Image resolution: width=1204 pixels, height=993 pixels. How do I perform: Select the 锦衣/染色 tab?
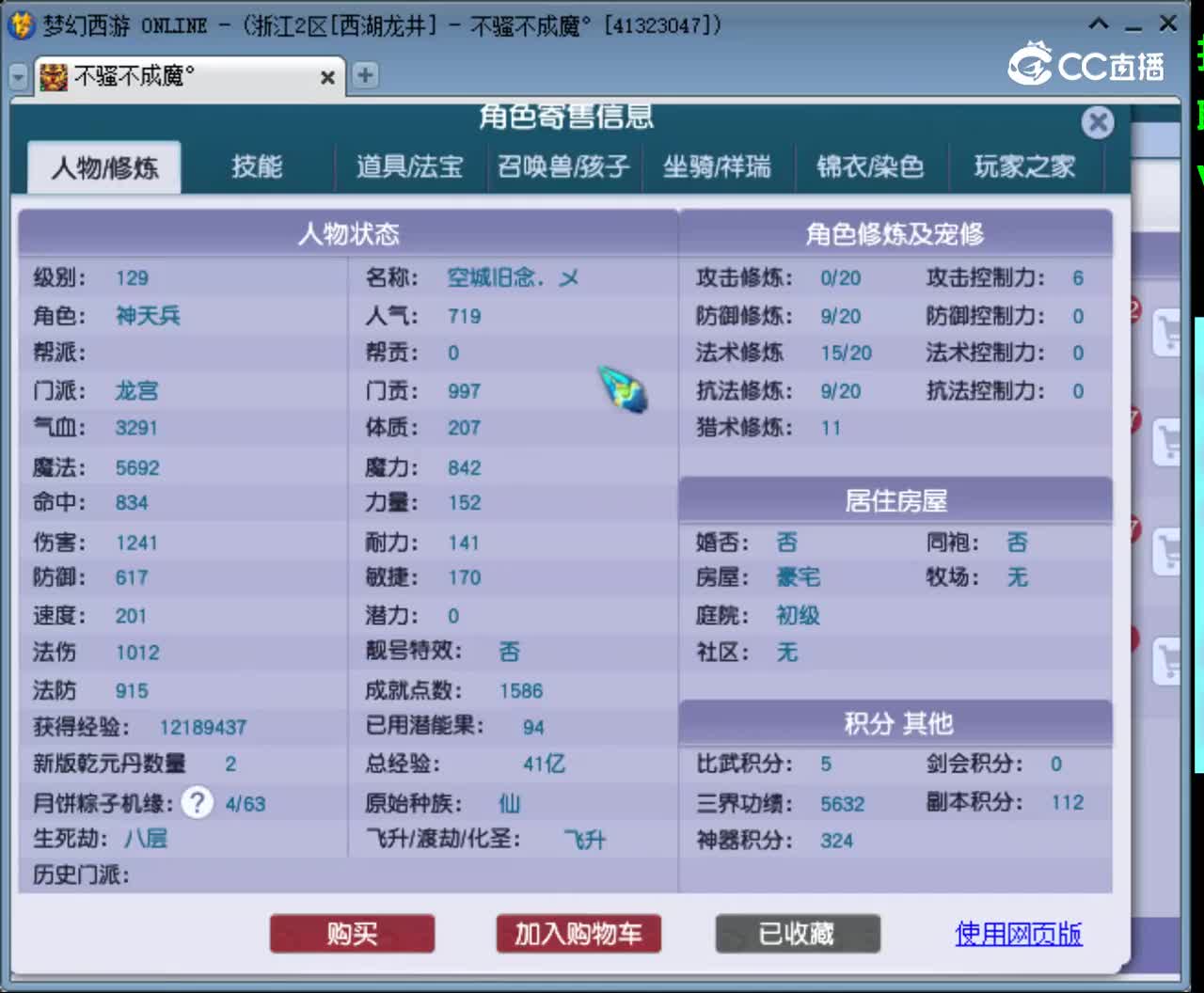(870, 167)
